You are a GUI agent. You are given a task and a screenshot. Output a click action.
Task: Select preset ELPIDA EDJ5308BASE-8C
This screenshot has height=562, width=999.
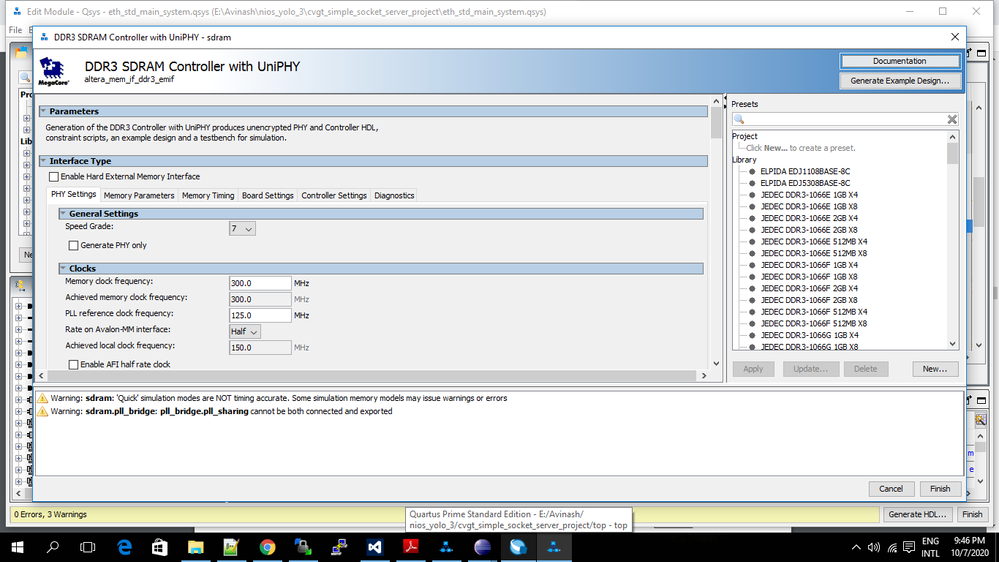coord(805,184)
